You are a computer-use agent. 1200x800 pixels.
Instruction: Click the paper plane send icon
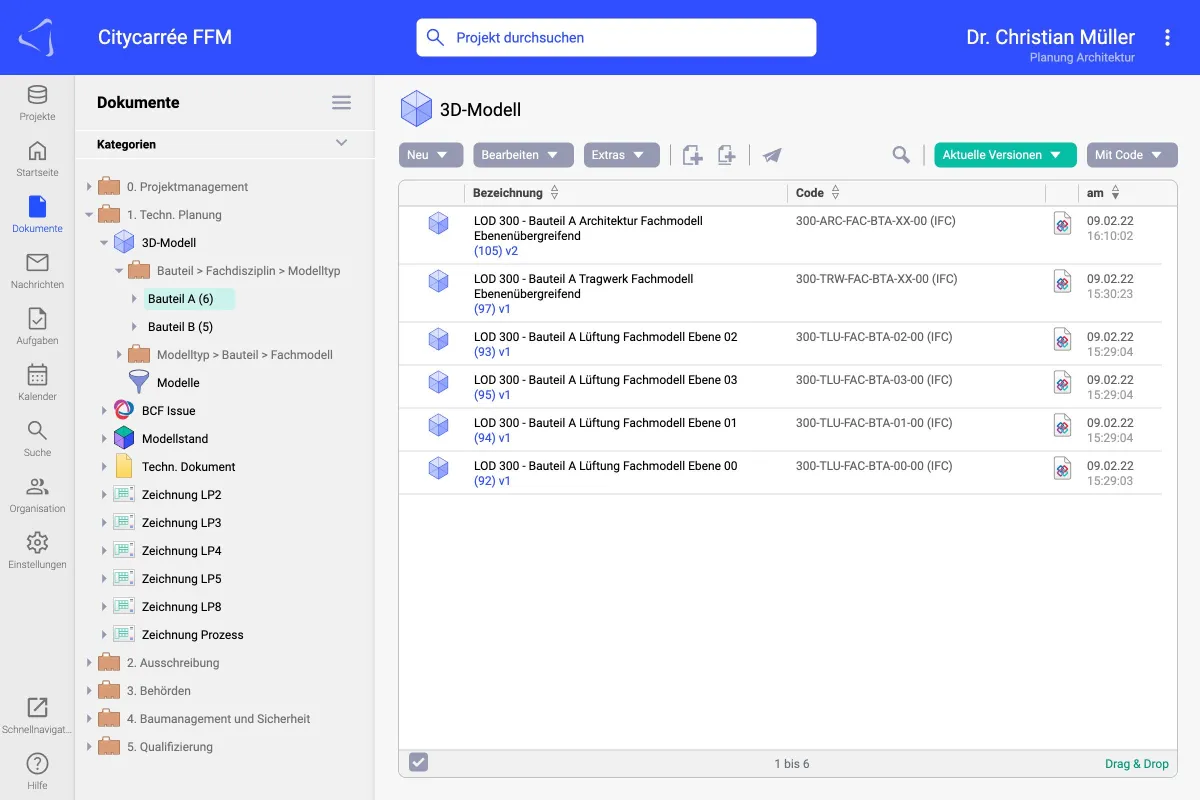771,155
